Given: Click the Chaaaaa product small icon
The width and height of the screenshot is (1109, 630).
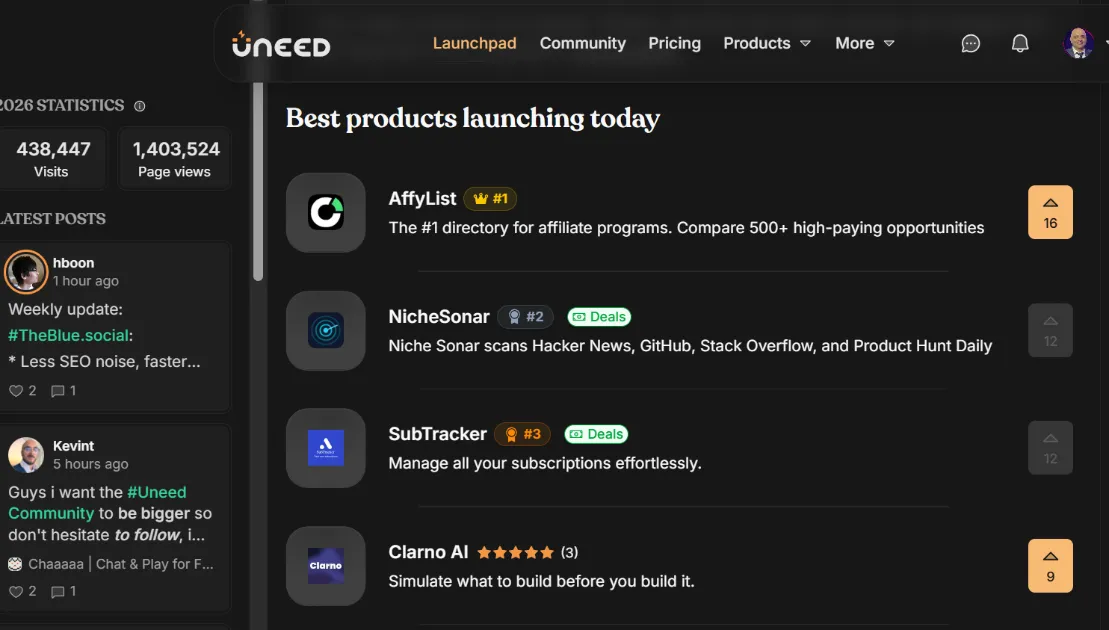Looking at the screenshot, I should tap(15, 564).
